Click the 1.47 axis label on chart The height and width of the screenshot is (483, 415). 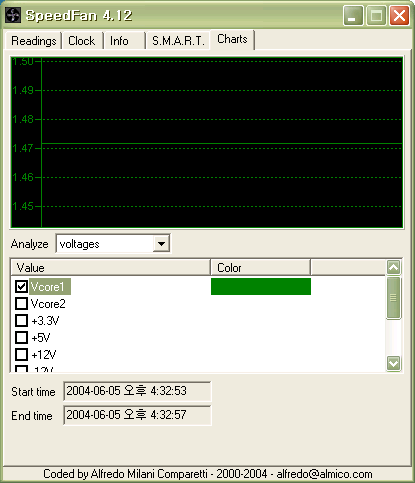pyautogui.click(x=23, y=148)
